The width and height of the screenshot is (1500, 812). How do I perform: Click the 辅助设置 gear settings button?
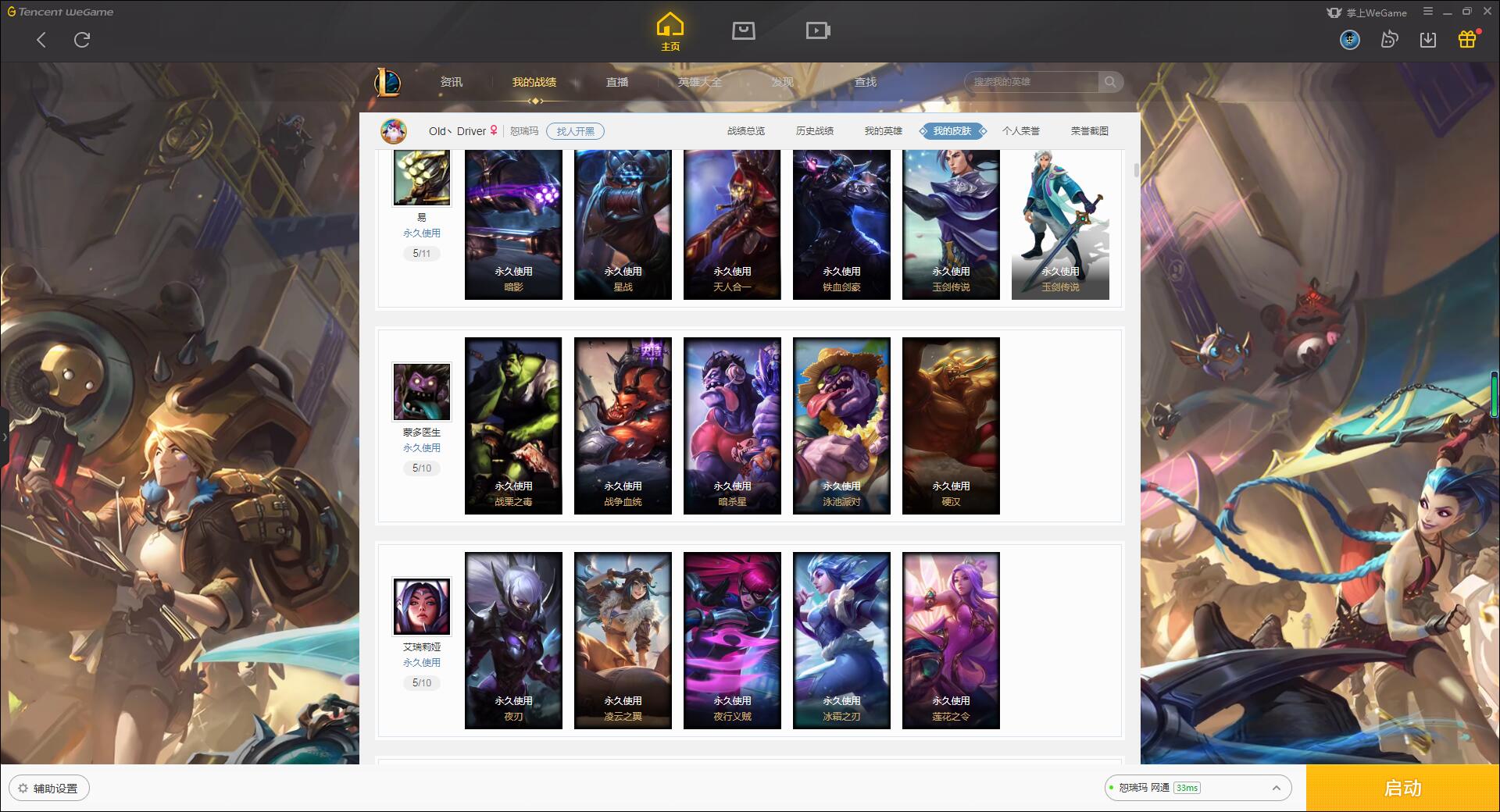(49, 789)
